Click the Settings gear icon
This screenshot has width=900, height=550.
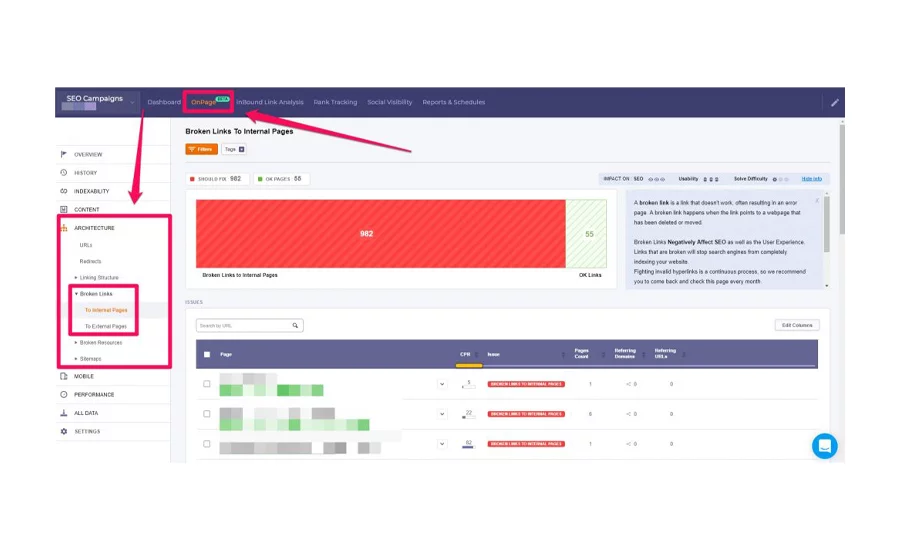[64, 431]
